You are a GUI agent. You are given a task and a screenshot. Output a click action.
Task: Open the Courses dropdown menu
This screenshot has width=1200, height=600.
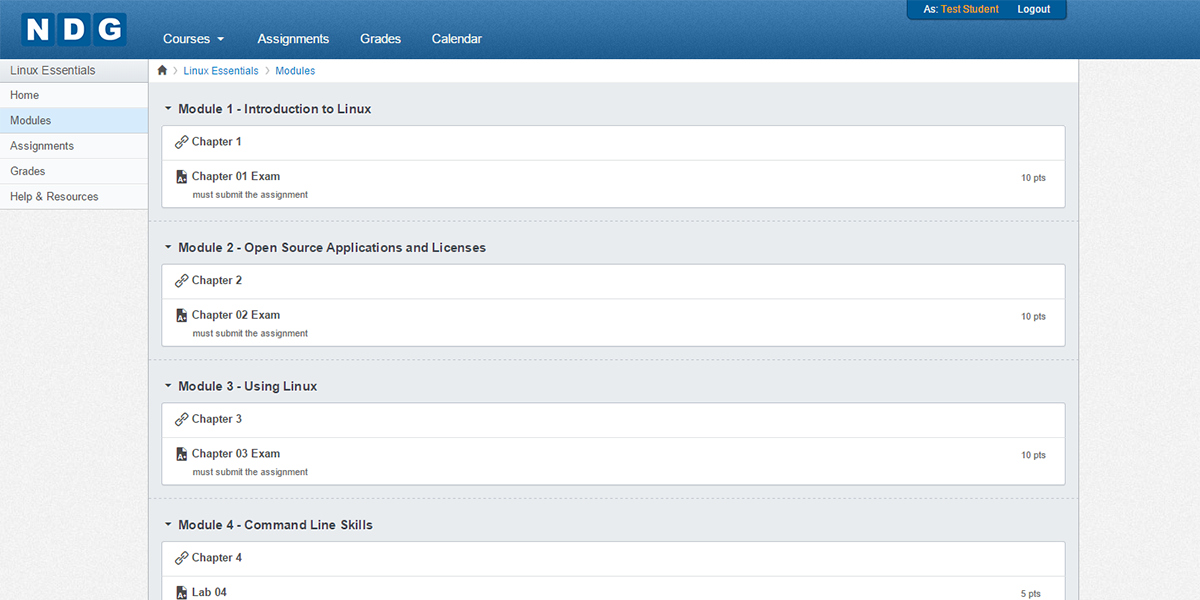click(x=193, y=39)
